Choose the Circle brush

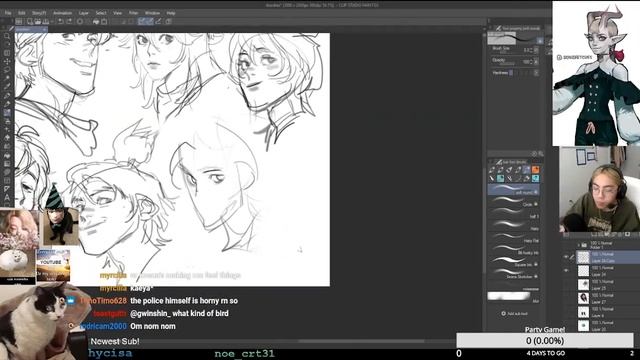pos(513,202)
